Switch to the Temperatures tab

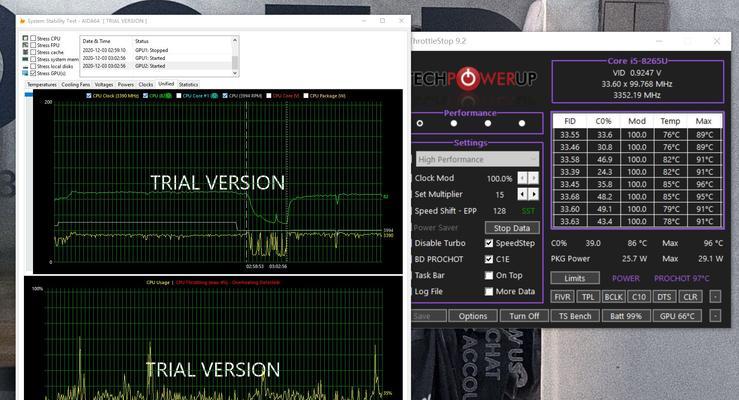41,84
